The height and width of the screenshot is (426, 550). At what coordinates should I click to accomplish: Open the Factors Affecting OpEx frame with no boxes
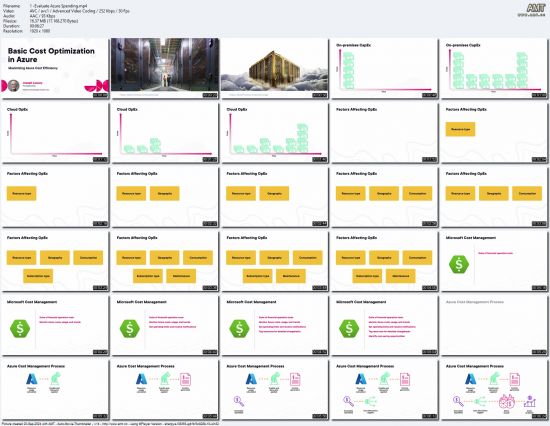385,133
